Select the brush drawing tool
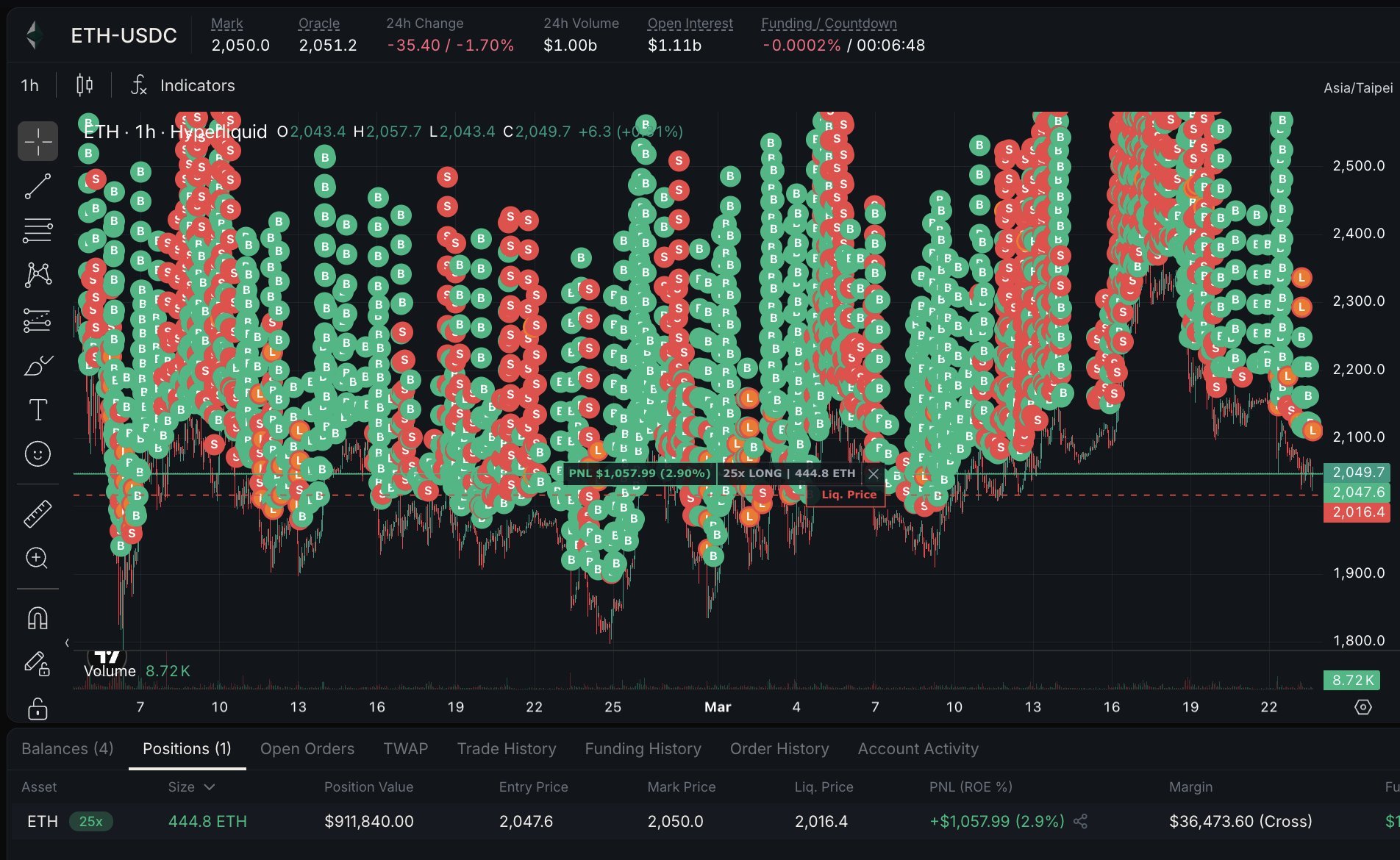The height and width of the screenshot is (860, 1400). pyautogui.click(x=37, y=365)
